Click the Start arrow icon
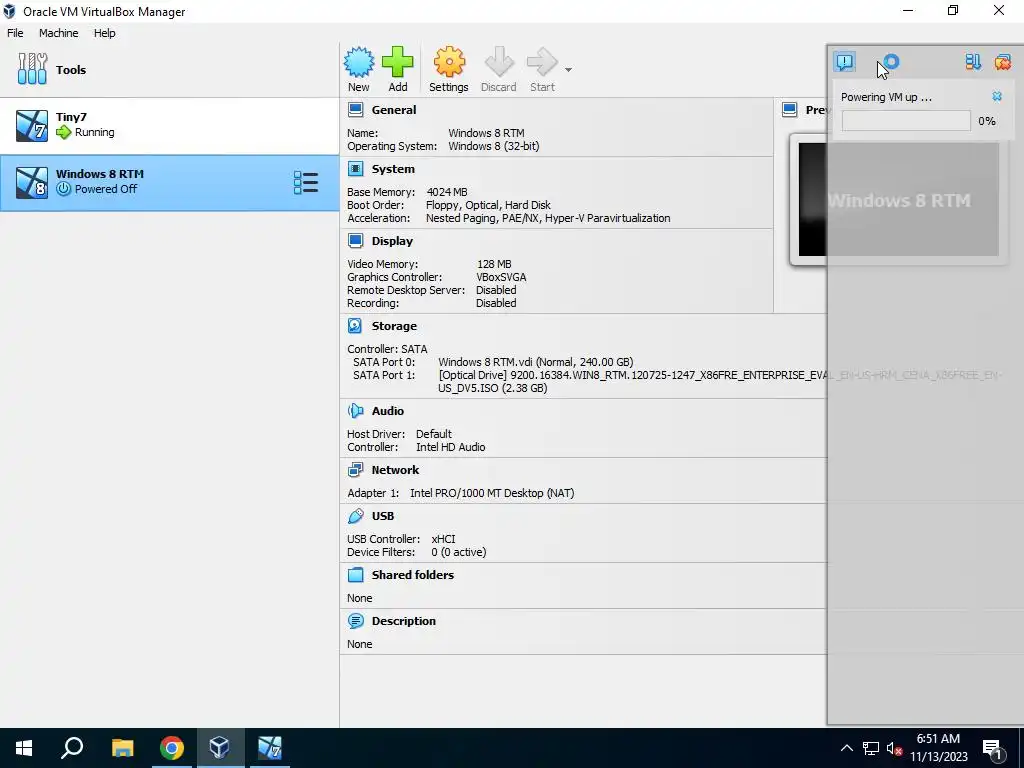Screen dimensions: 1024x768 click(x=542, y=63)
